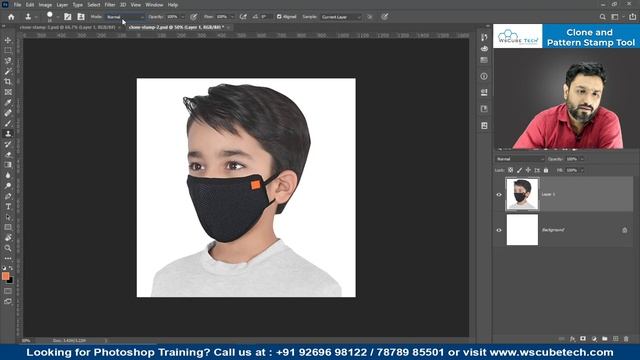This screenshot has height=360, width=640.
Task: Select the Magic Wand tool
Action: coord(8,71)
